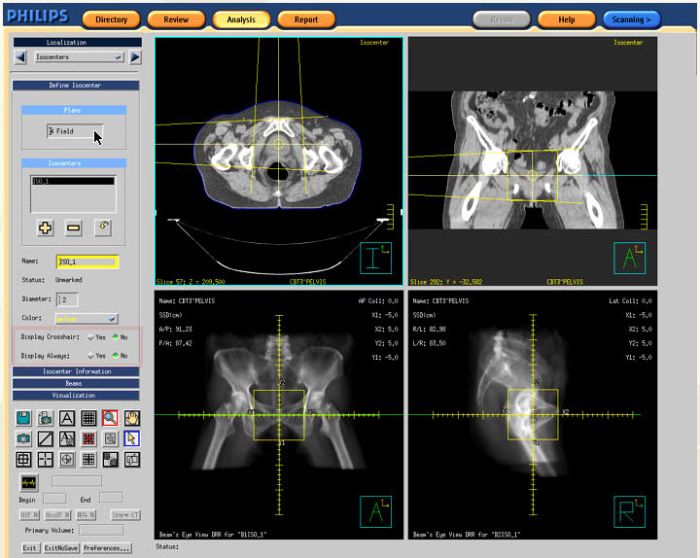Click the add isocenter plus icon
This screenshot has width=700, height=558.
click(x=46, y=228)
